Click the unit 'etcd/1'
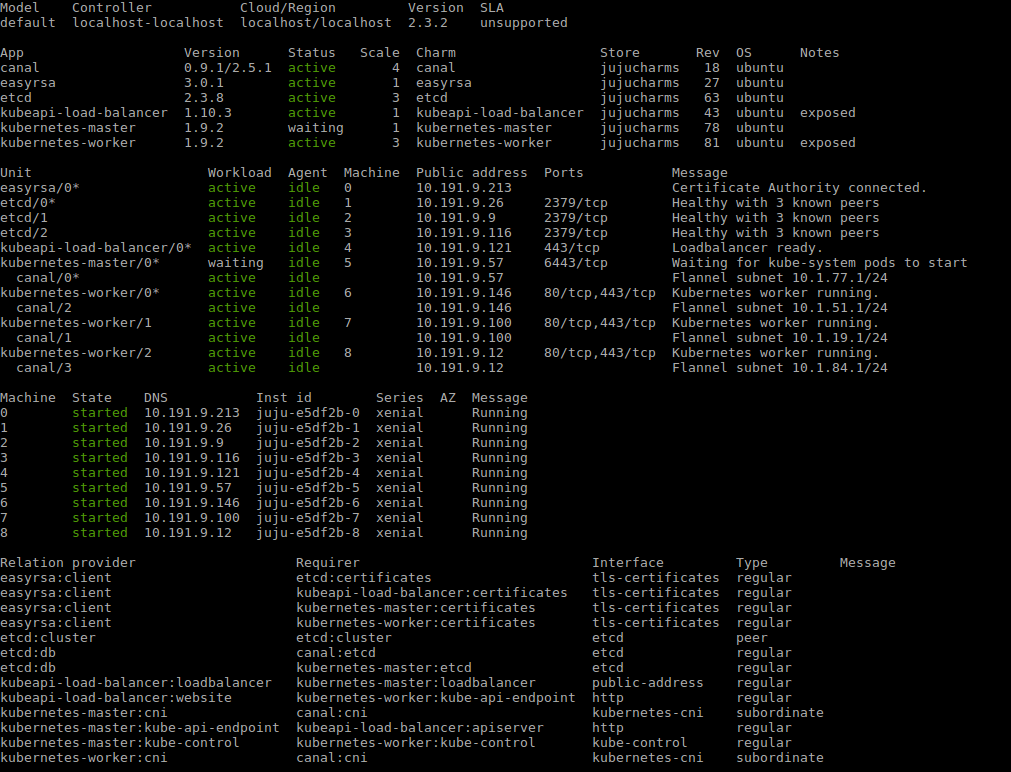1011x772 pixels. click(24, 217)
